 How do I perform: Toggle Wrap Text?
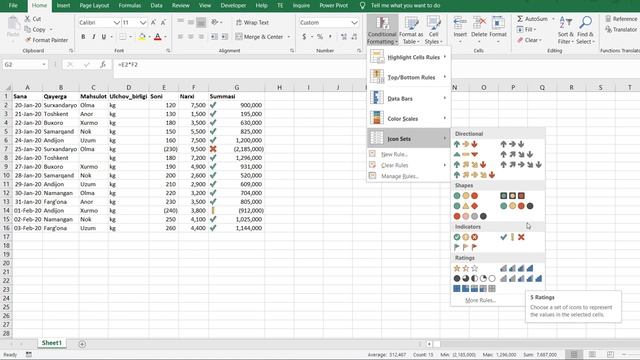tap(252, 22)
